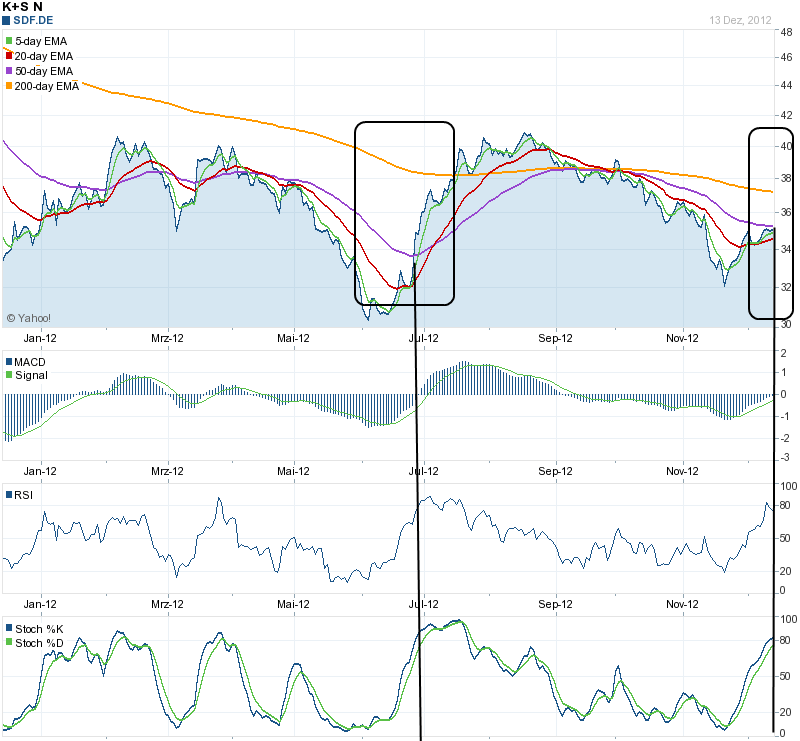Click the 100 value on RSI axis
This screenshot has height=741, width=800.
click(x=789, y=486)
